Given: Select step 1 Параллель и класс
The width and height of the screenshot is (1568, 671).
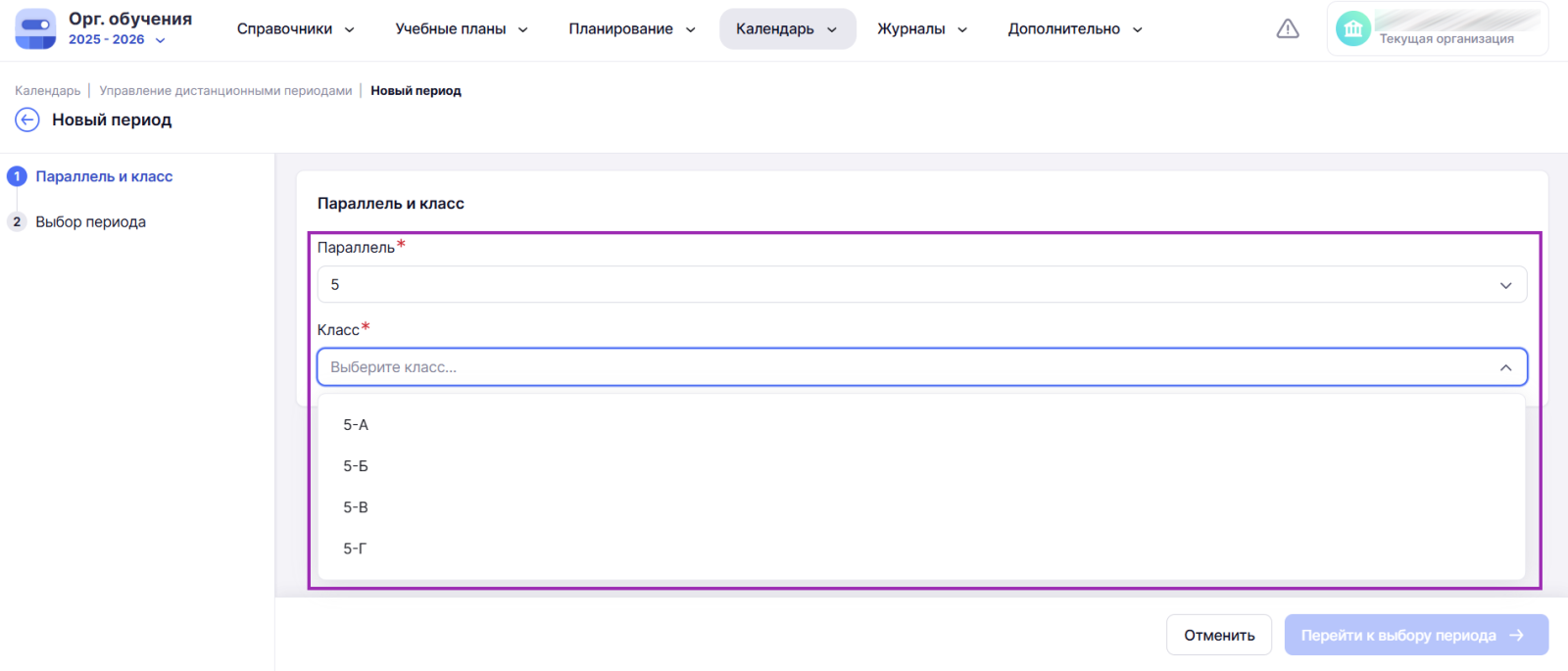Looking at the screenshot, I should pos(90,176).
